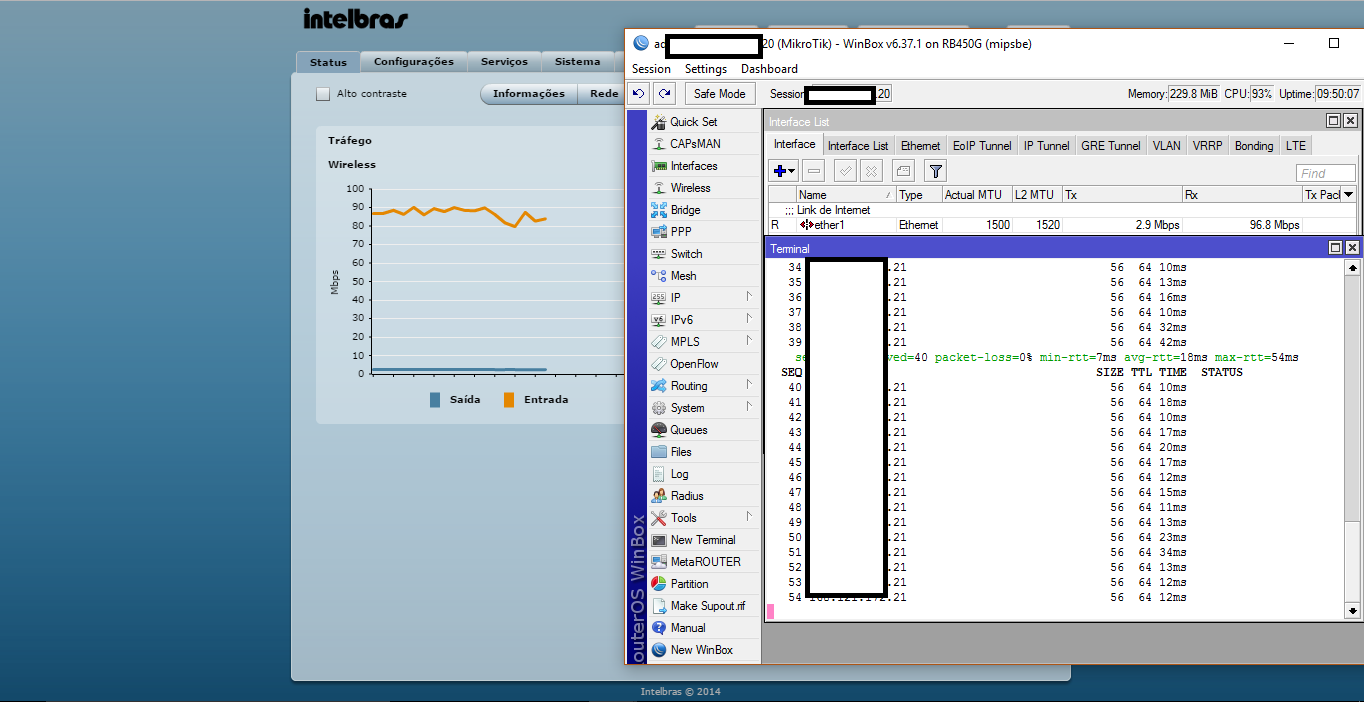Open Switch settings
The height and width of the screenshot is (702, 1364).
(x=686, y=254)
